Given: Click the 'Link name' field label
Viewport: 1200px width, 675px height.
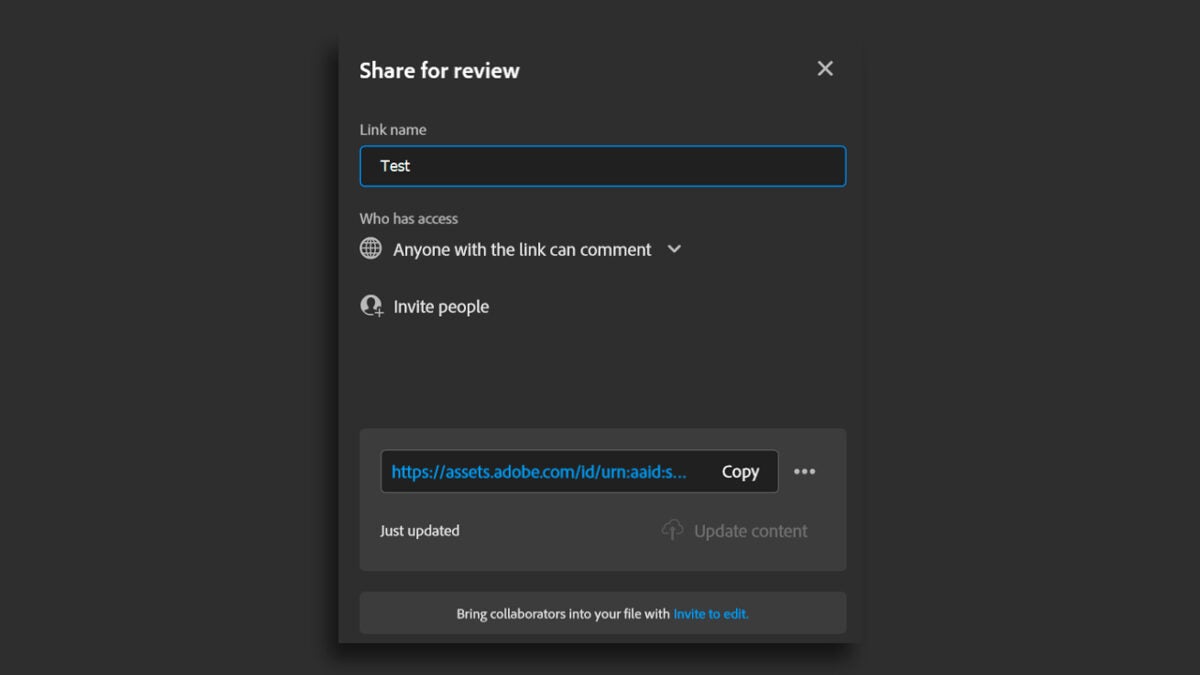Looking at the screenshot, I should pos(393,130).
